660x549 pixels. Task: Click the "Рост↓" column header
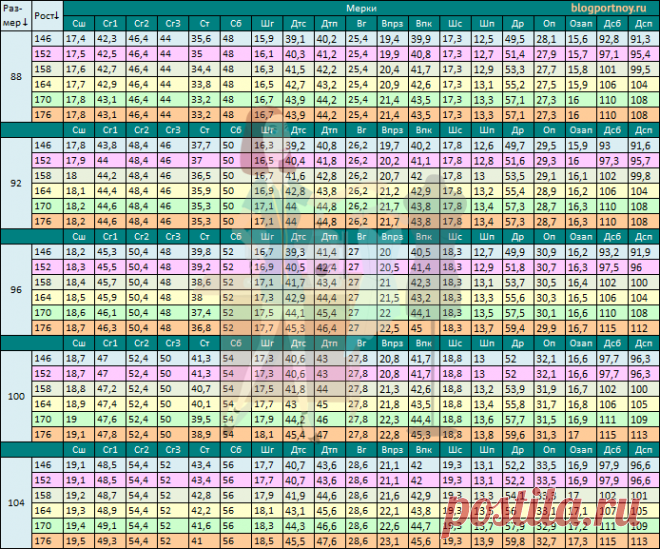(47, 16)
